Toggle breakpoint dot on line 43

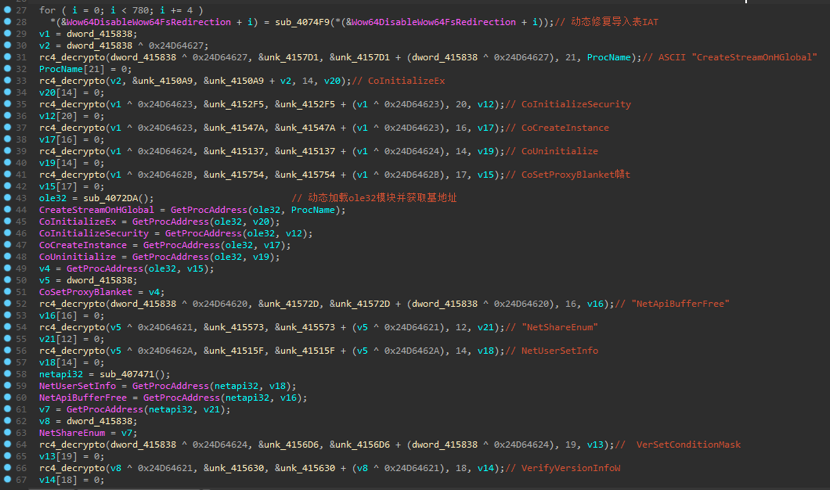pyautogui.click(x=7, y=198)
